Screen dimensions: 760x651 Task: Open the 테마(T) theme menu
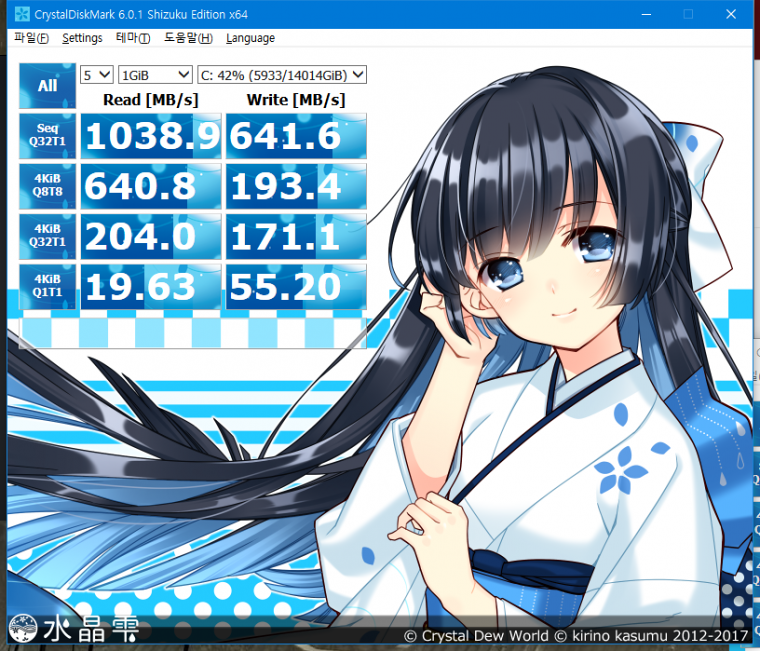tap(133, 38)
